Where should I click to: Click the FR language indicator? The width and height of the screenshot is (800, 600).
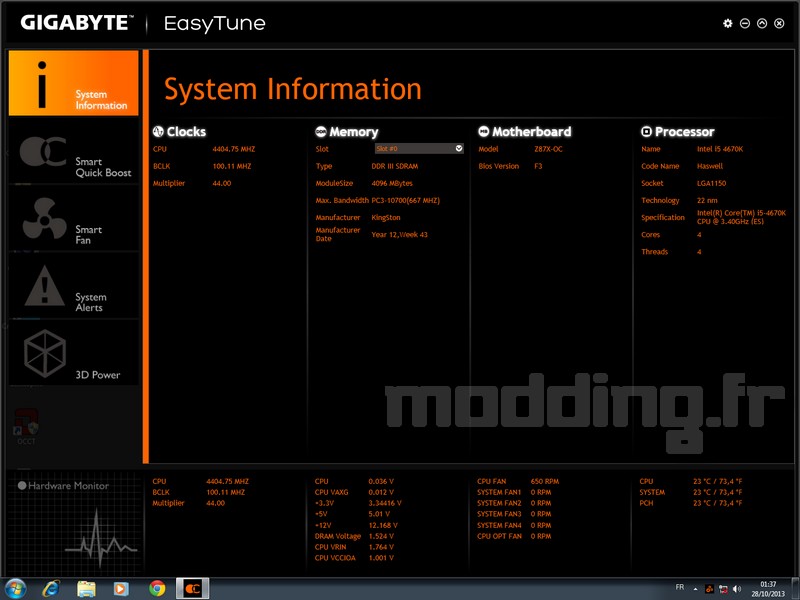680,587
